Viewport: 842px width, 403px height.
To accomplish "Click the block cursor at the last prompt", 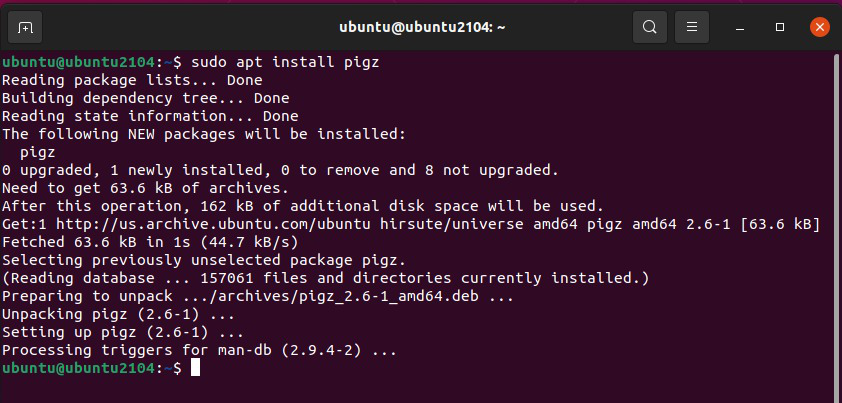I will (195, 369).
